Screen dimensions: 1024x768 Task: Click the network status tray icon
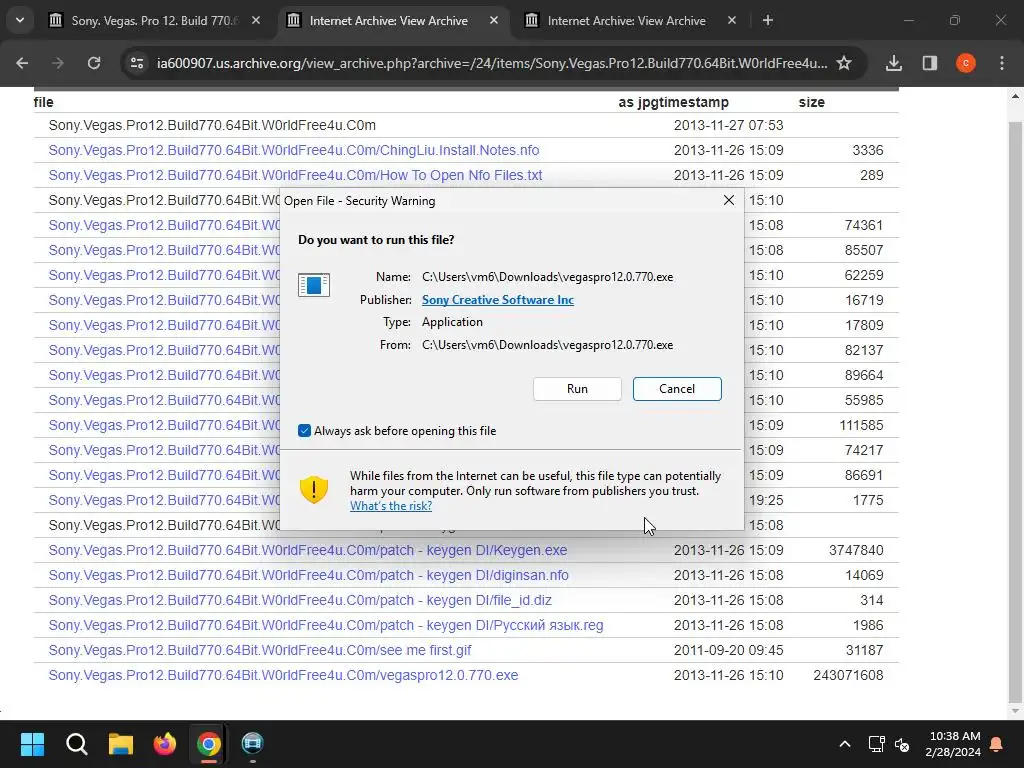click(x=876, y=744)
